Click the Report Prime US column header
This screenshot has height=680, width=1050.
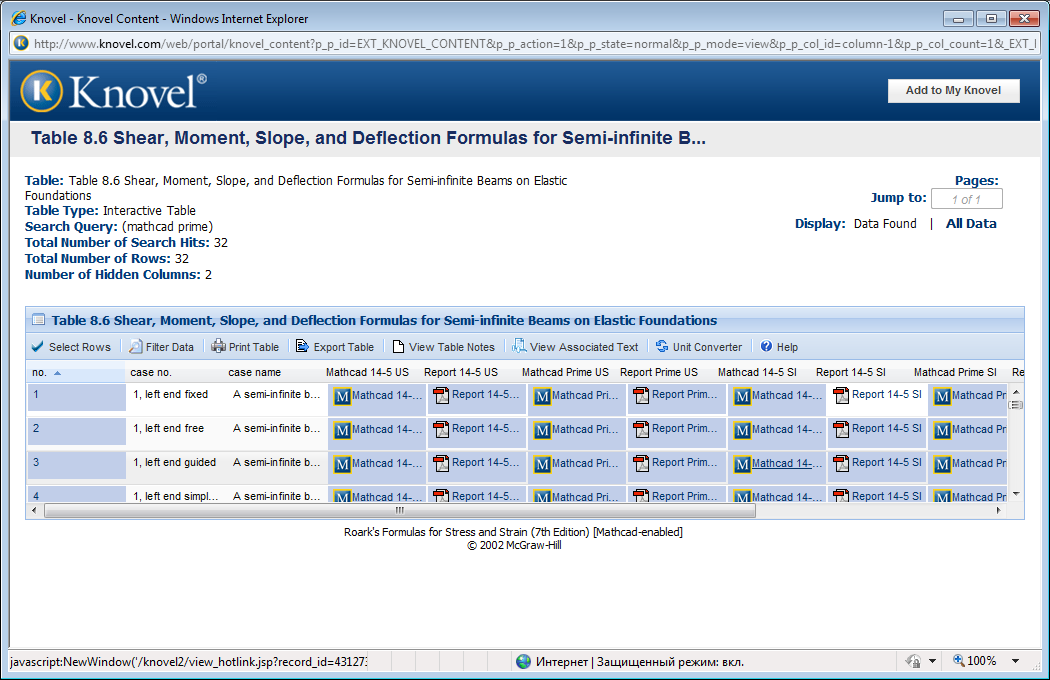659,372
